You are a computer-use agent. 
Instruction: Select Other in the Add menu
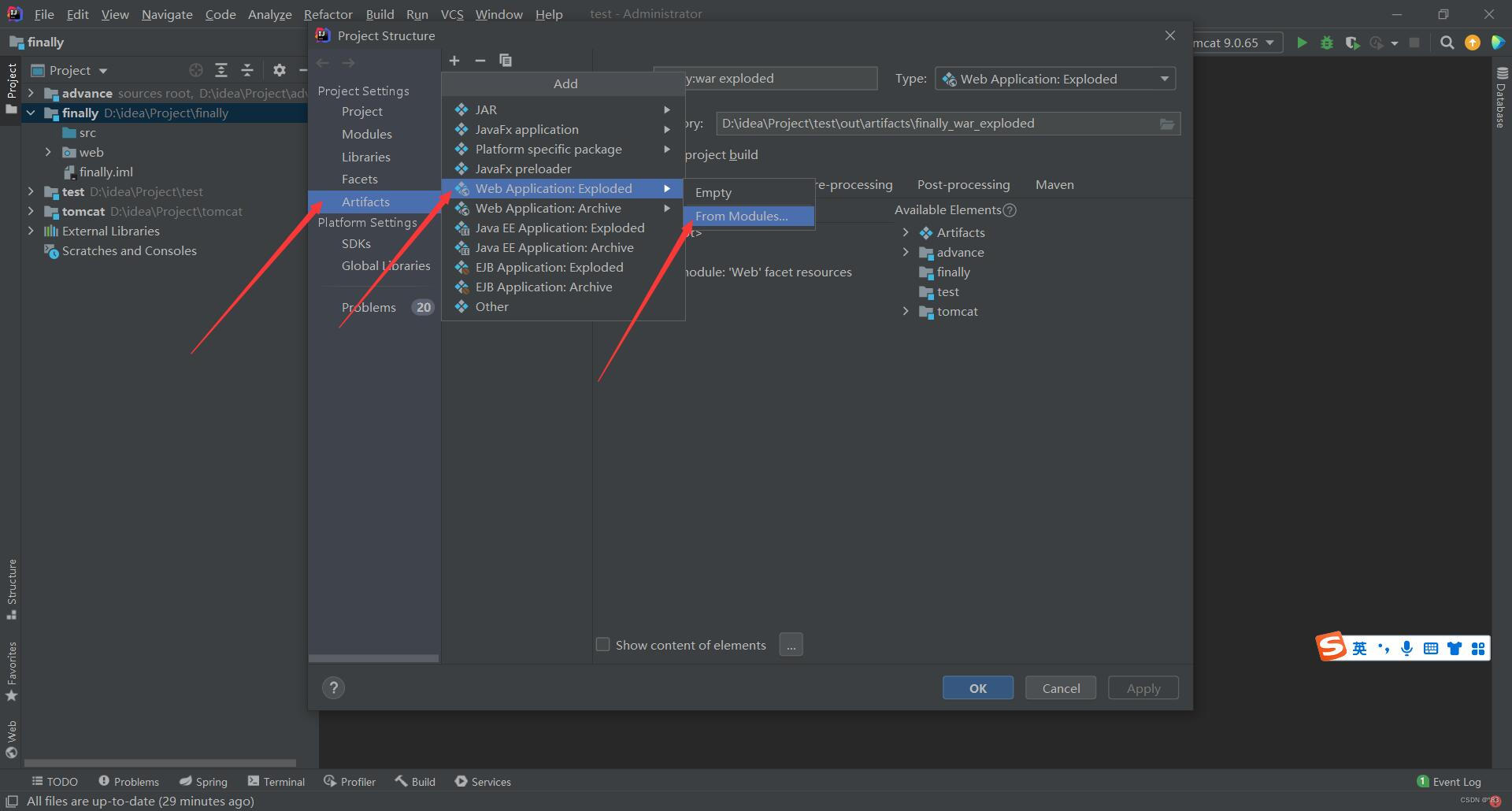pos(563,306)
